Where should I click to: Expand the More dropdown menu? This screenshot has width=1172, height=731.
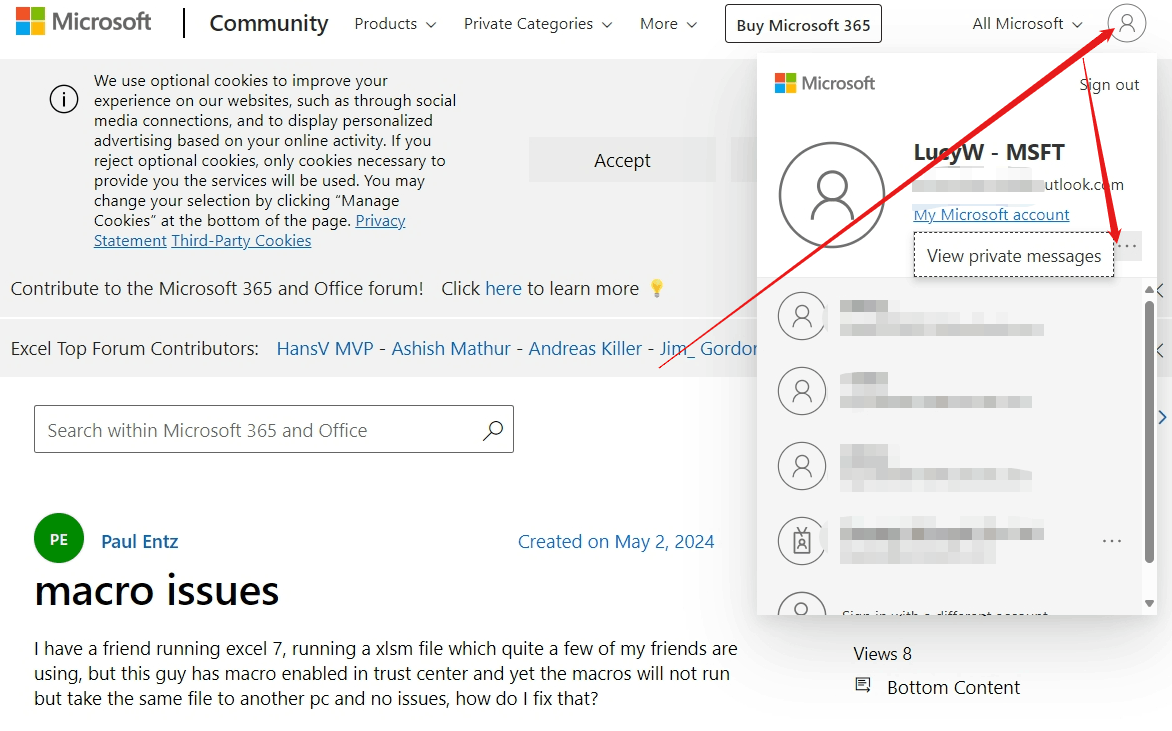click(668, 24)
